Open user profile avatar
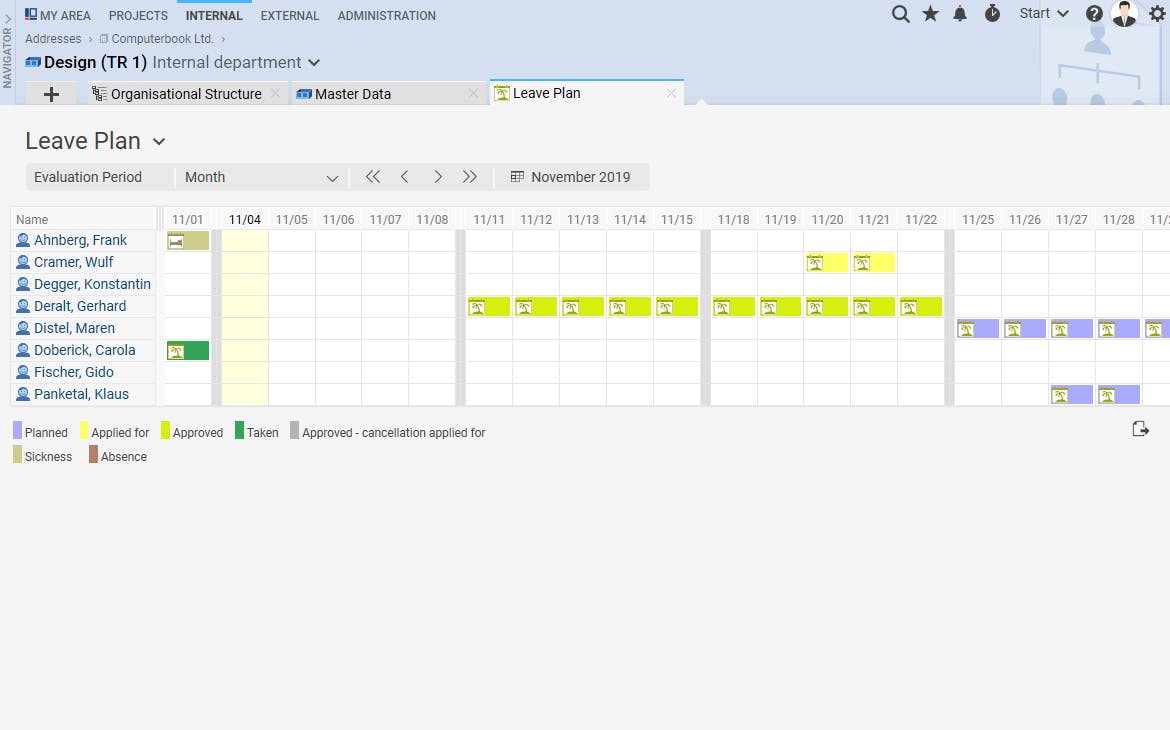Screen dimensions: 1170x730 pyautogui.click(x=1124, y=13)
